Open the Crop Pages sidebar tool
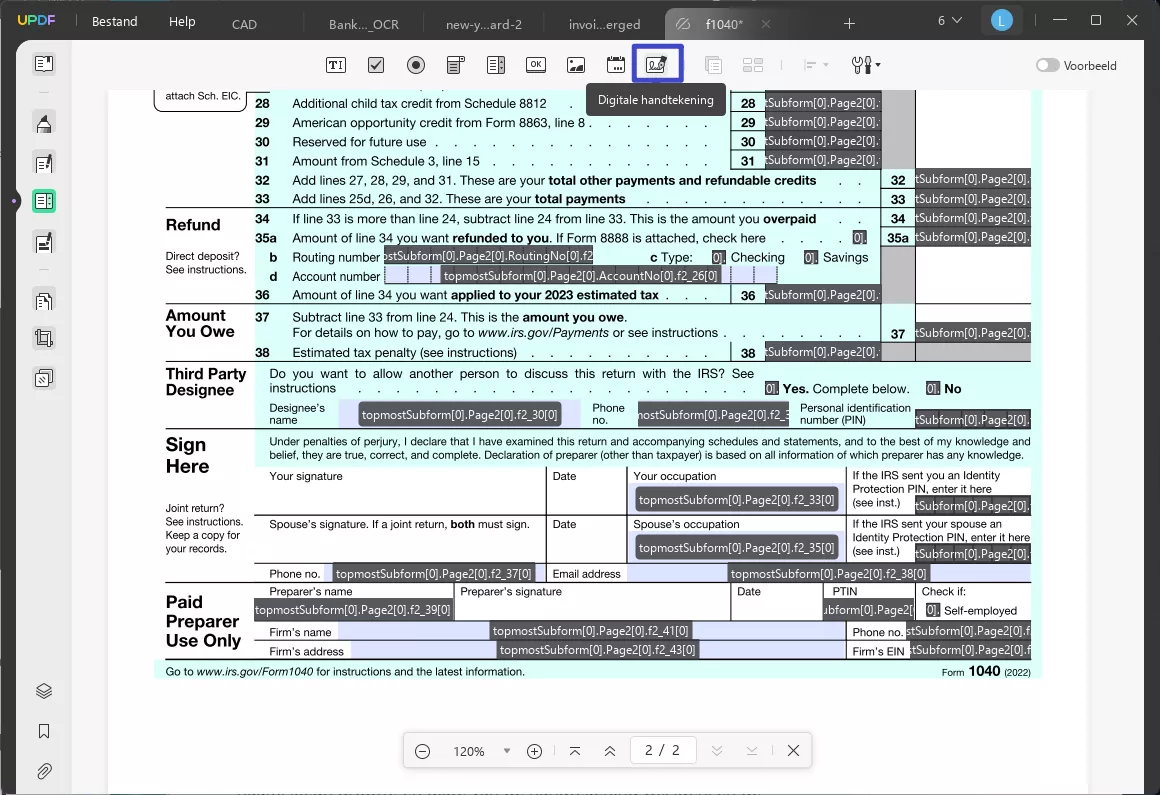 click(44, 339)
